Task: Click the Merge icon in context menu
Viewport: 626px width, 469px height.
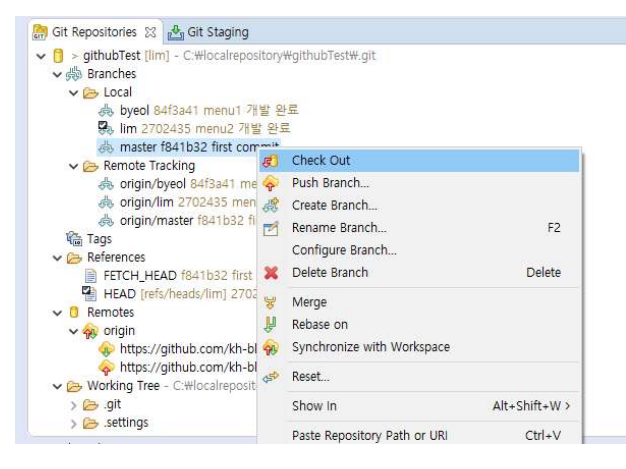Action: click(x=270, y=303)
